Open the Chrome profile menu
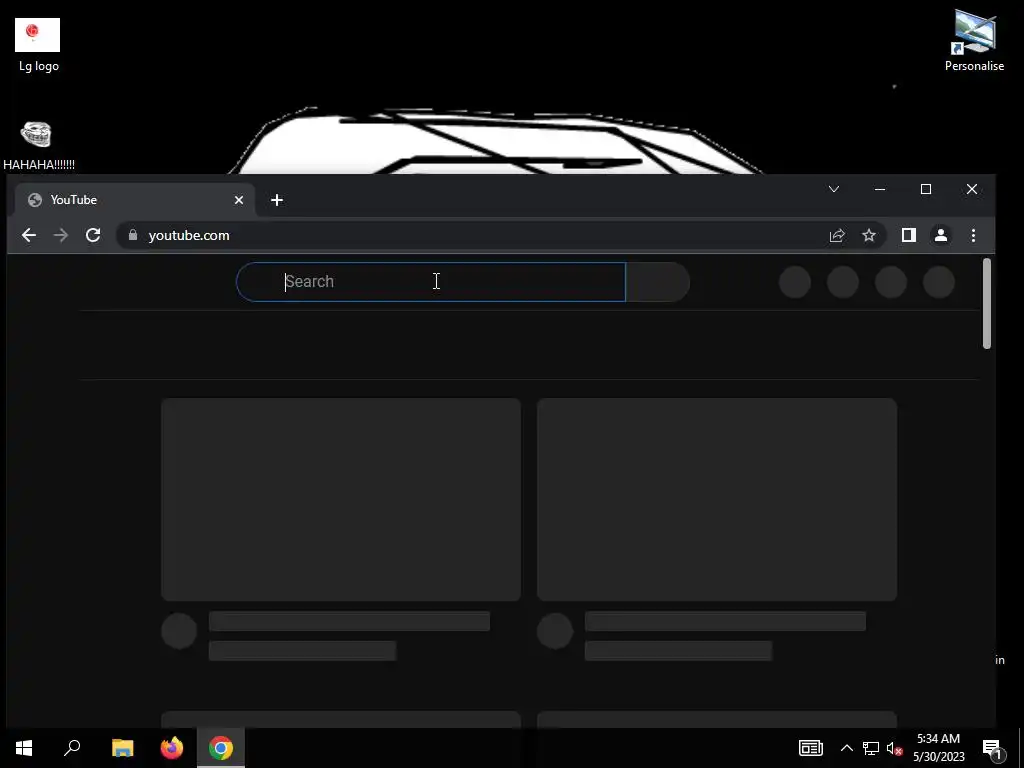The width and height of the screenshot is (1024, 768). [940, 235]
